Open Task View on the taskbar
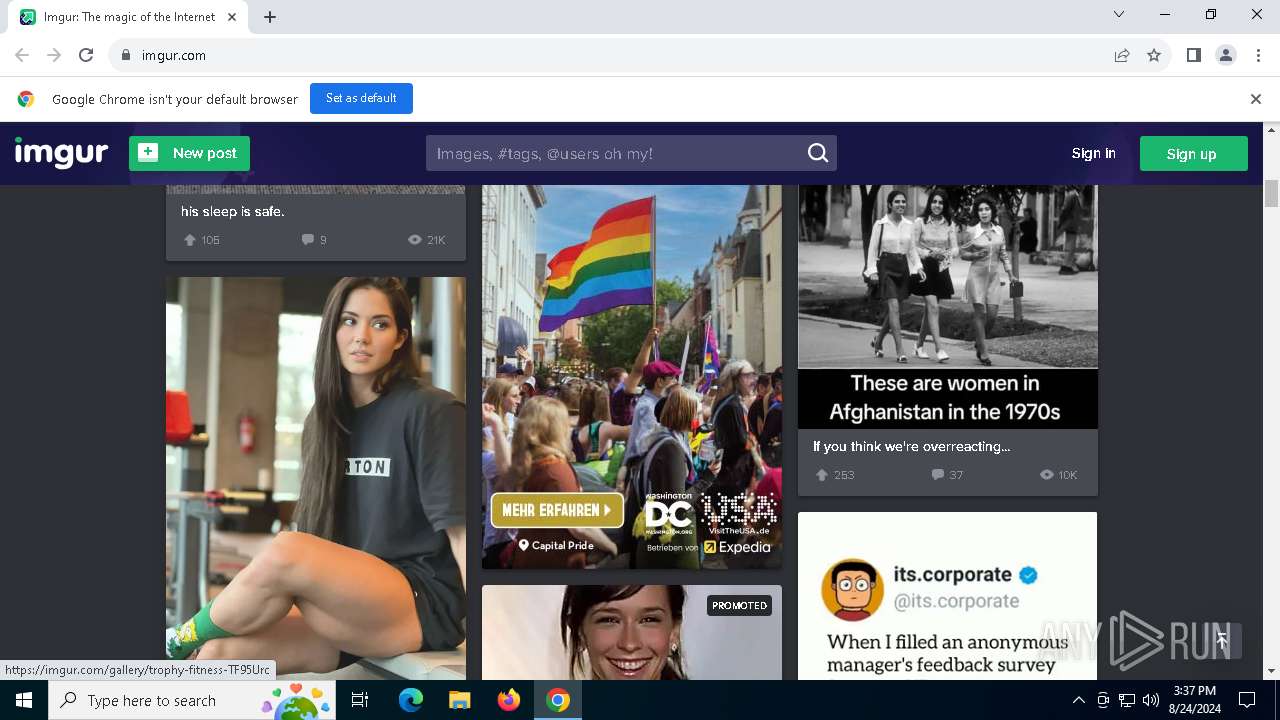Screen dimensions: 1280x720 click(361, 700)
